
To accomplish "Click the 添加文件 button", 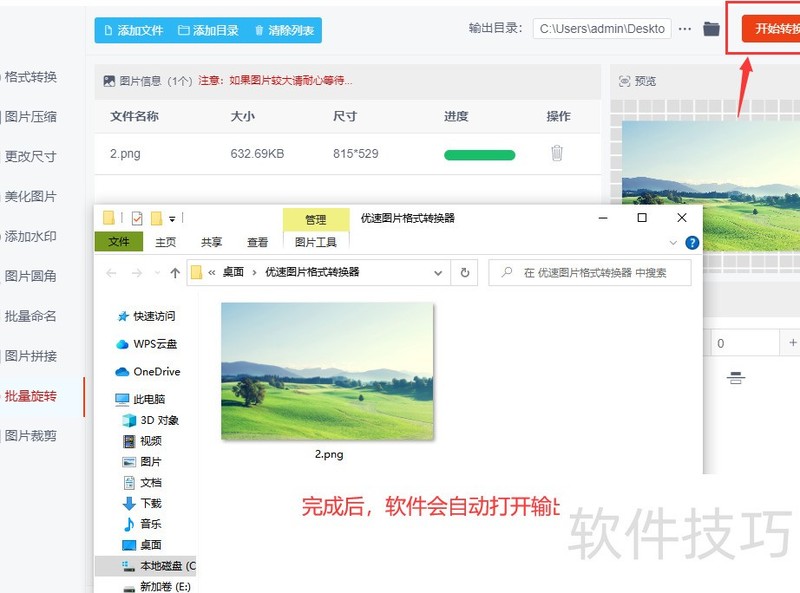I will pyautogui.click(x=131, y=30).
